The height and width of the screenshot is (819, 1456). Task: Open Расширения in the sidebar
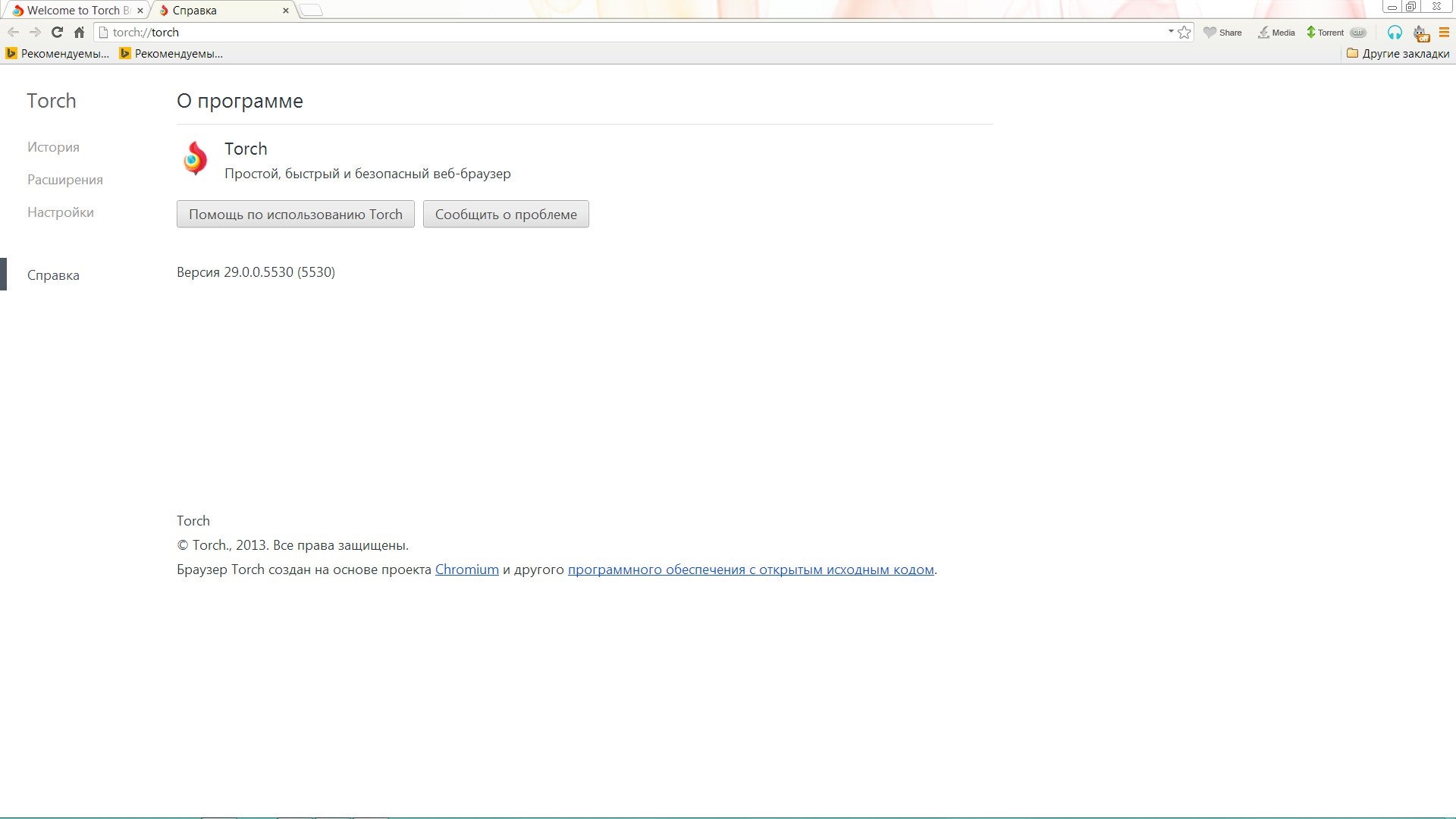tap(65, 180)
